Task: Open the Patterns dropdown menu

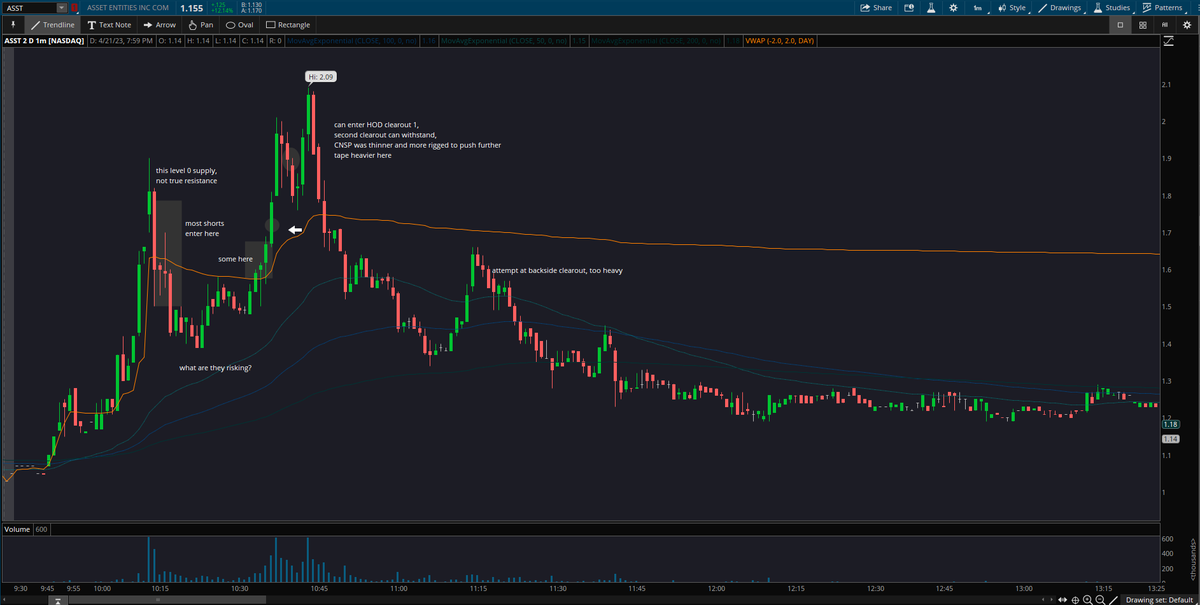Action: pyautogui.click(x=1163, y=8)
